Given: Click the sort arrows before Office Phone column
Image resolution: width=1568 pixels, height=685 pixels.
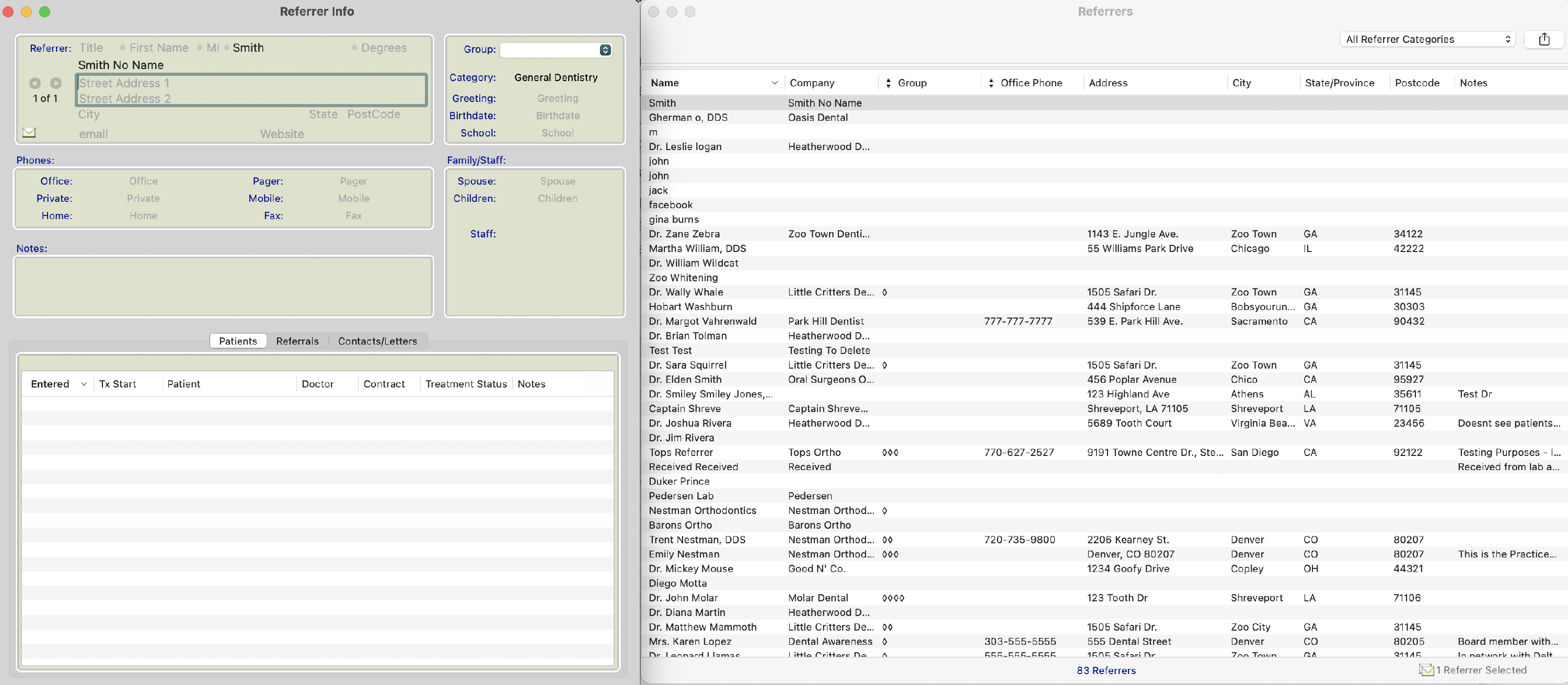Looking at the screenshot, I should click(991, 84).
